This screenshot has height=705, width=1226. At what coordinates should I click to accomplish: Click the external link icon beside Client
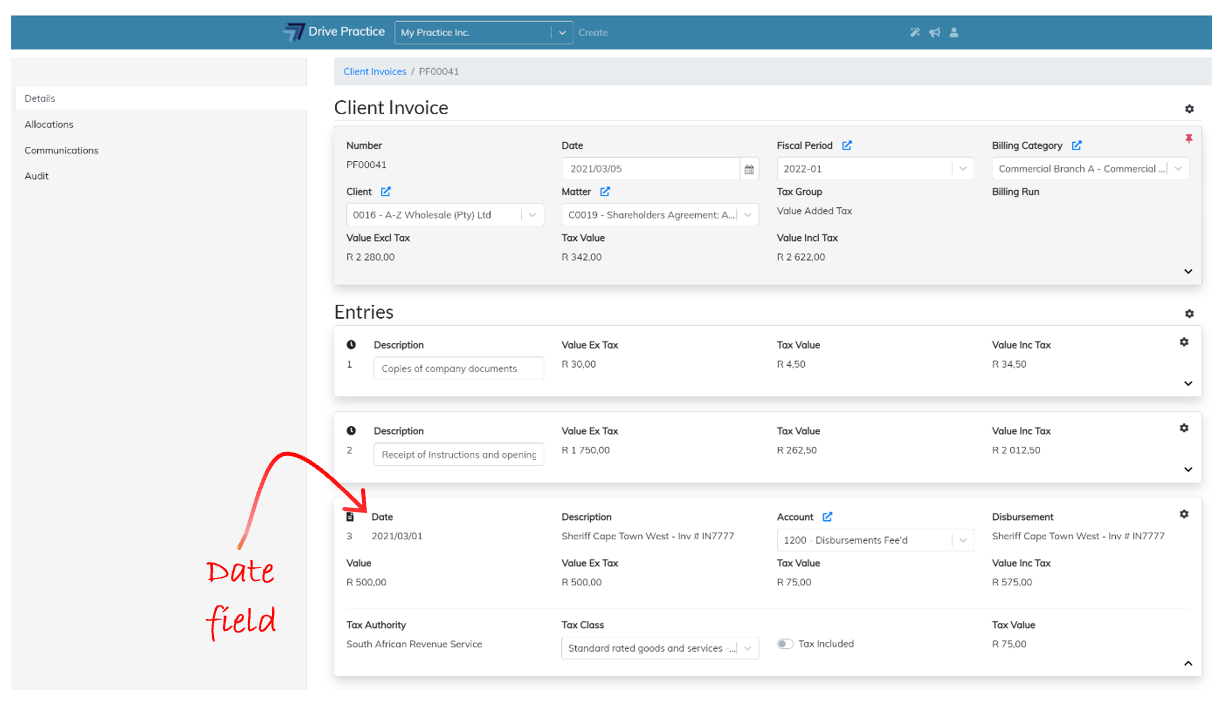pos(386,192)
